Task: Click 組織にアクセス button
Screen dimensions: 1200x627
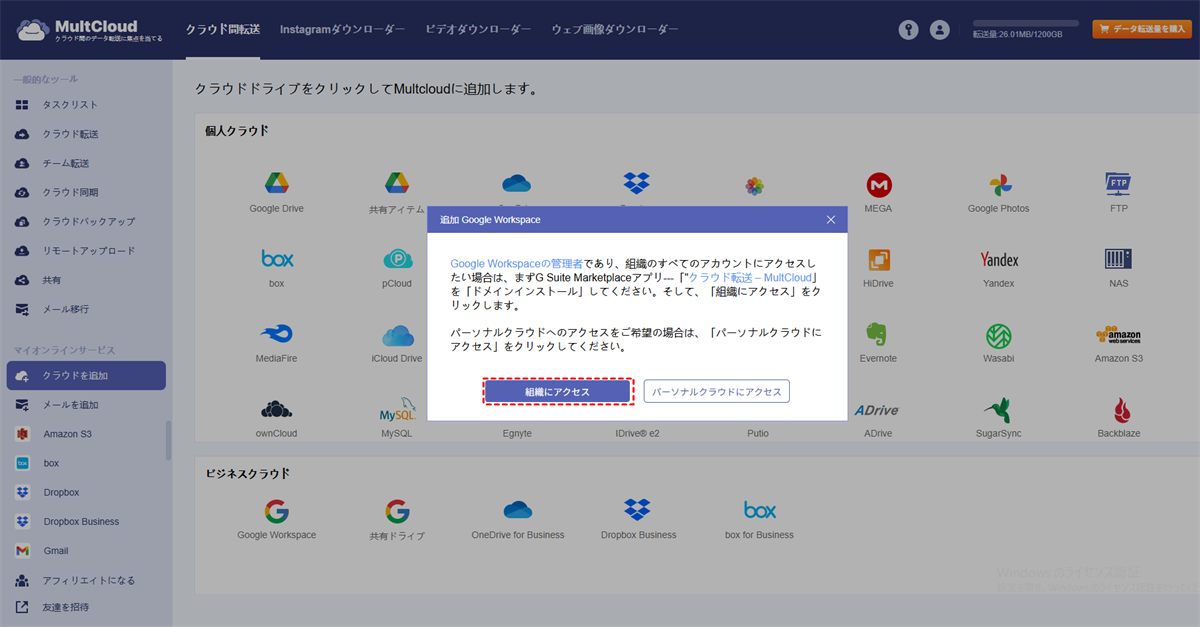Action: [558, 392]
